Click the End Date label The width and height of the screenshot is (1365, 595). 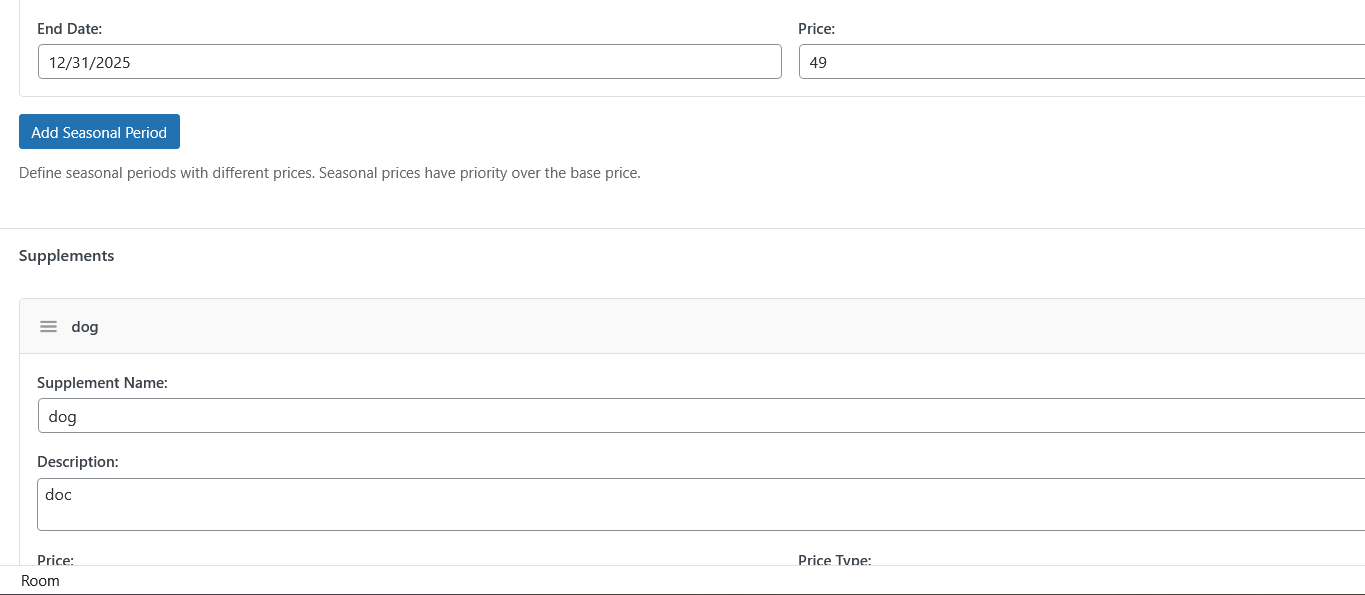pos(69,29)
